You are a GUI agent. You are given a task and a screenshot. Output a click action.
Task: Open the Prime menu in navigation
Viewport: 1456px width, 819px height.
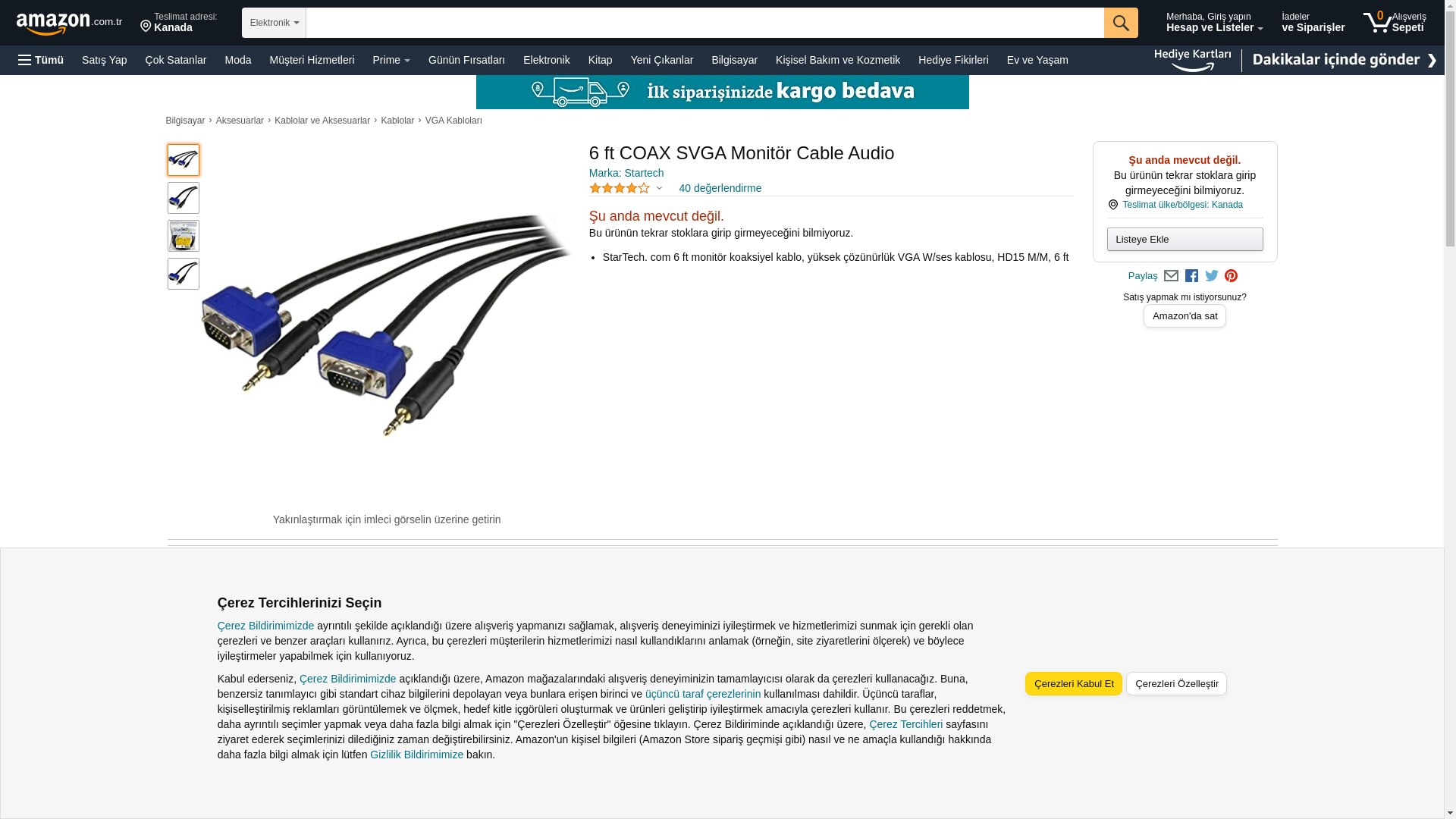pos(391,60)
